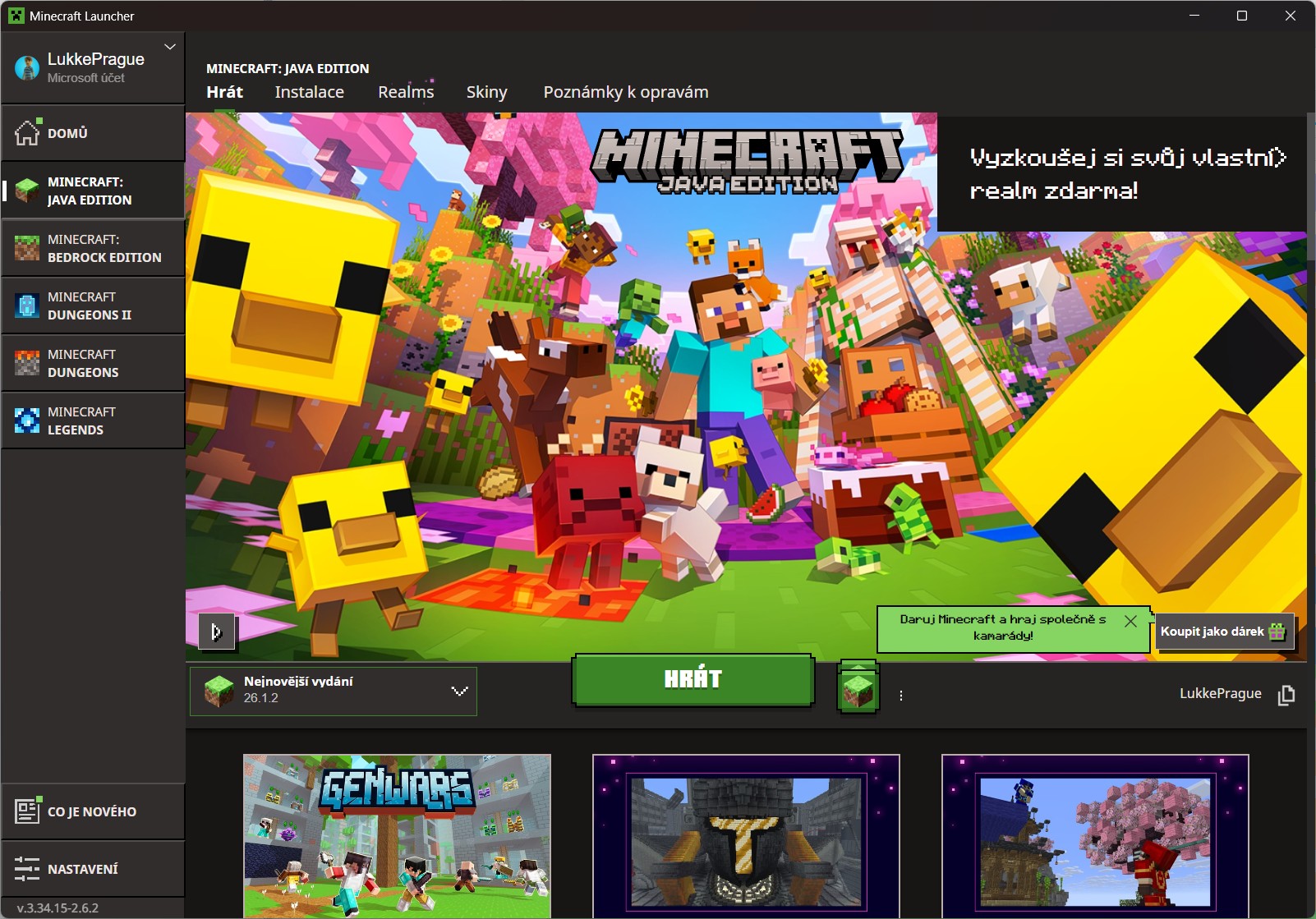Open Minecraft Legends entry

[93, 420]
